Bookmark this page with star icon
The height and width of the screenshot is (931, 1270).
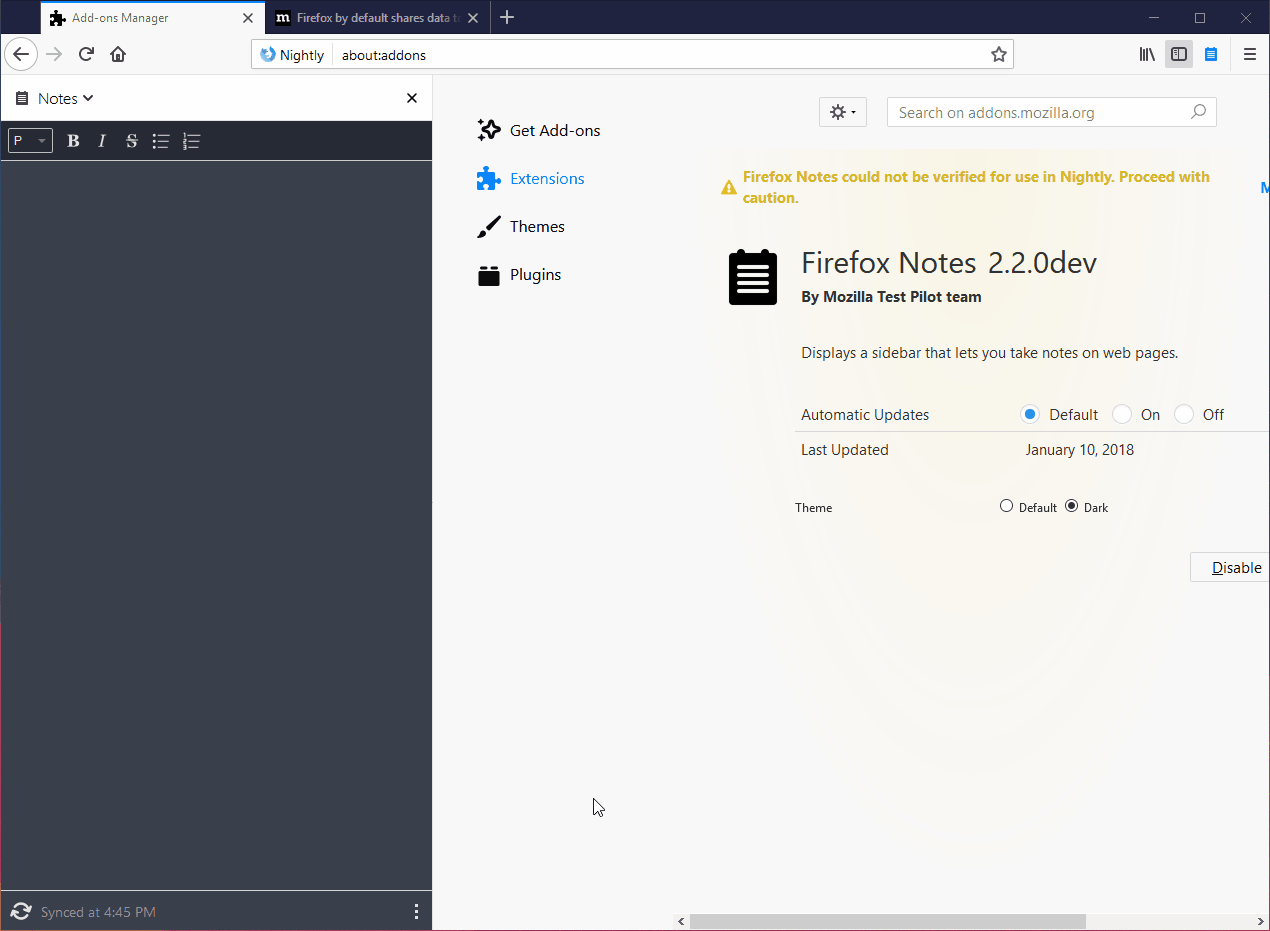pyautogui.click(x=998, y=55)
